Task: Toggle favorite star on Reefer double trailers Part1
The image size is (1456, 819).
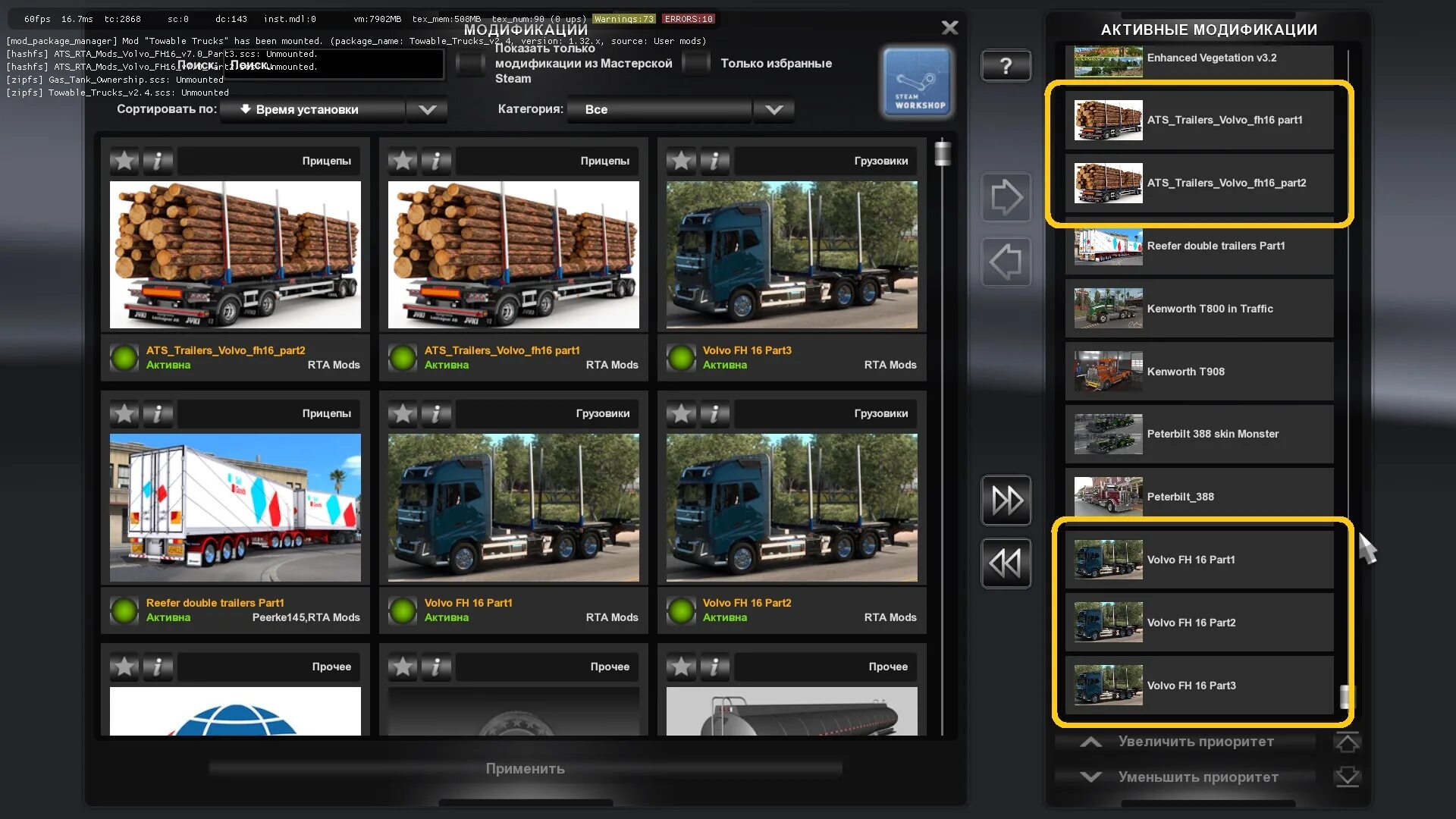Action: 122,413
